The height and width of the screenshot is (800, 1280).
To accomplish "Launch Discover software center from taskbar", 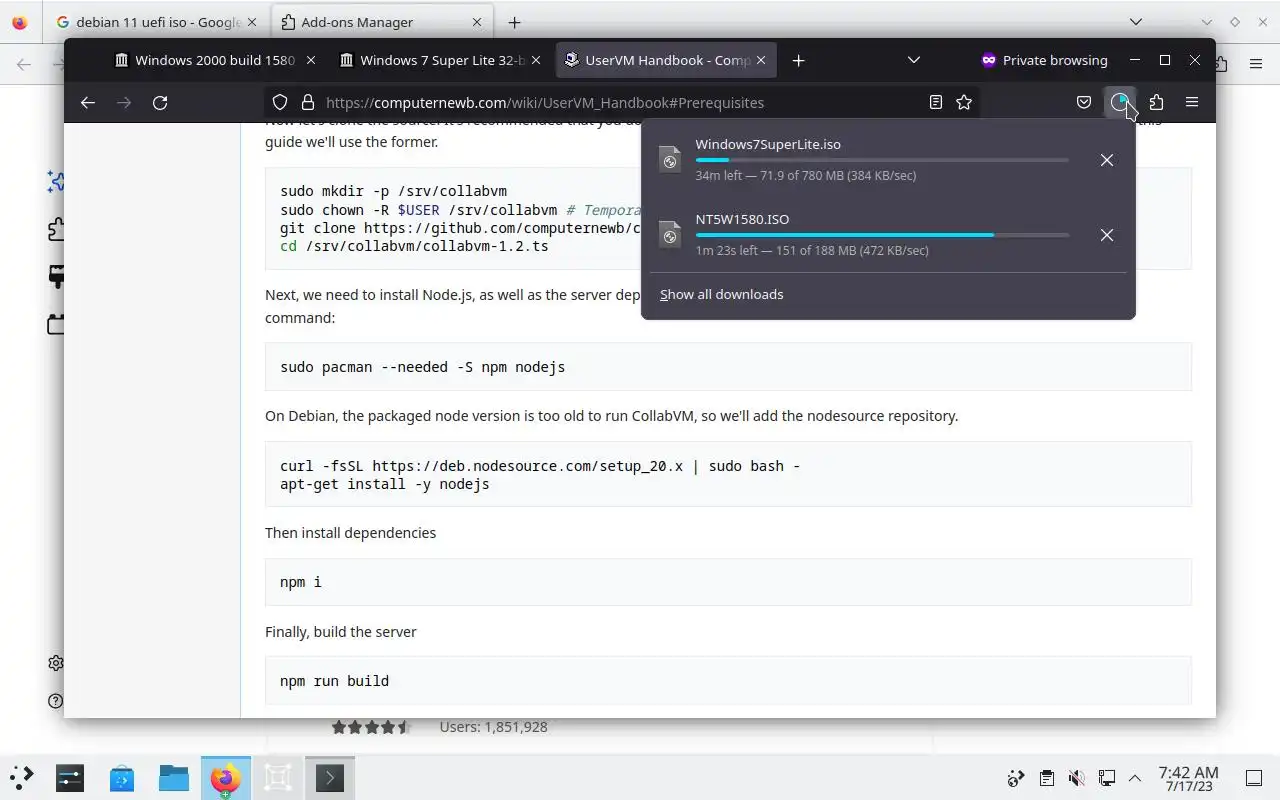I will [x=122, y=777].
